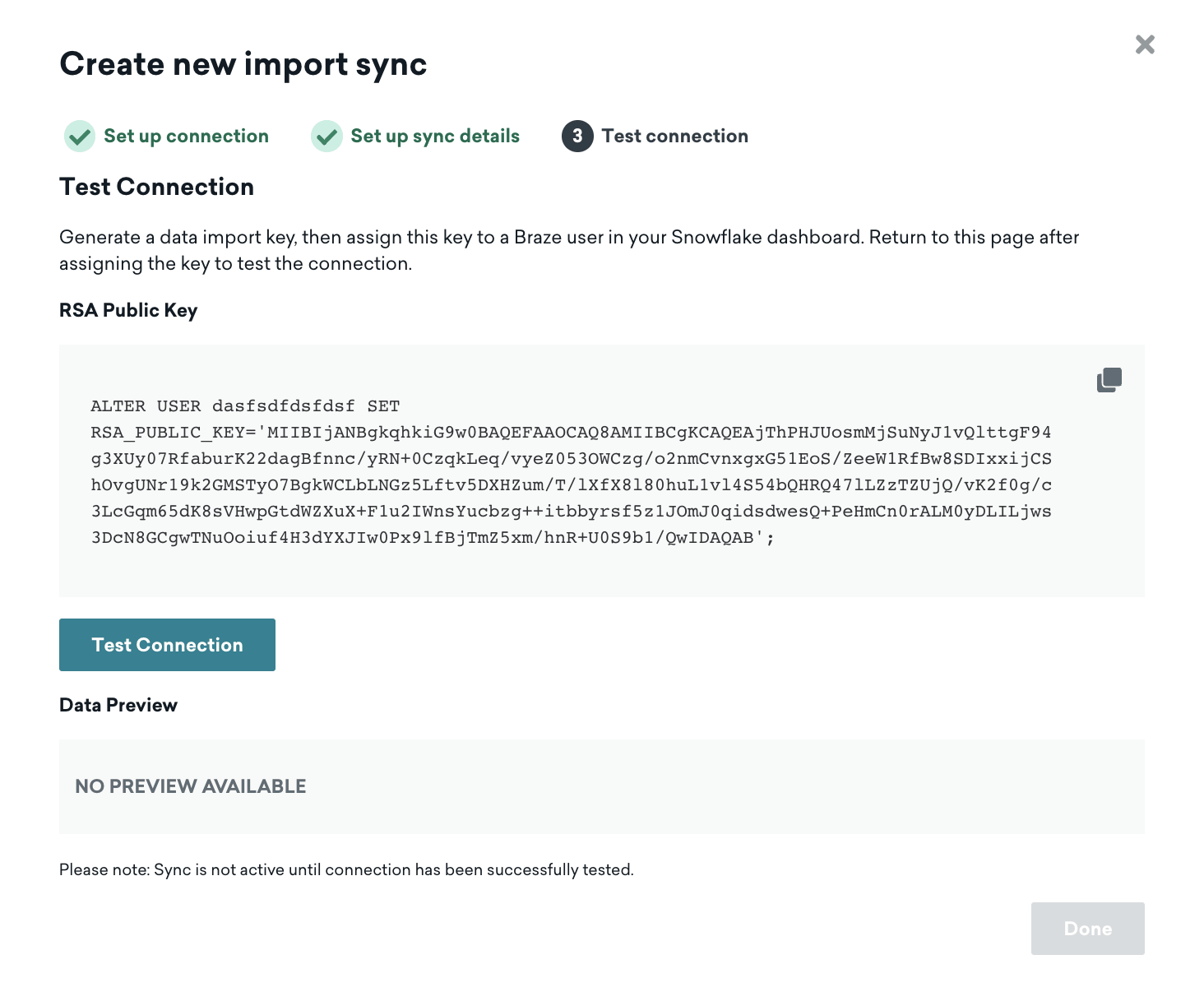
Task: Click the ALTER USER line in code block
Action: [x=245, y=406]
